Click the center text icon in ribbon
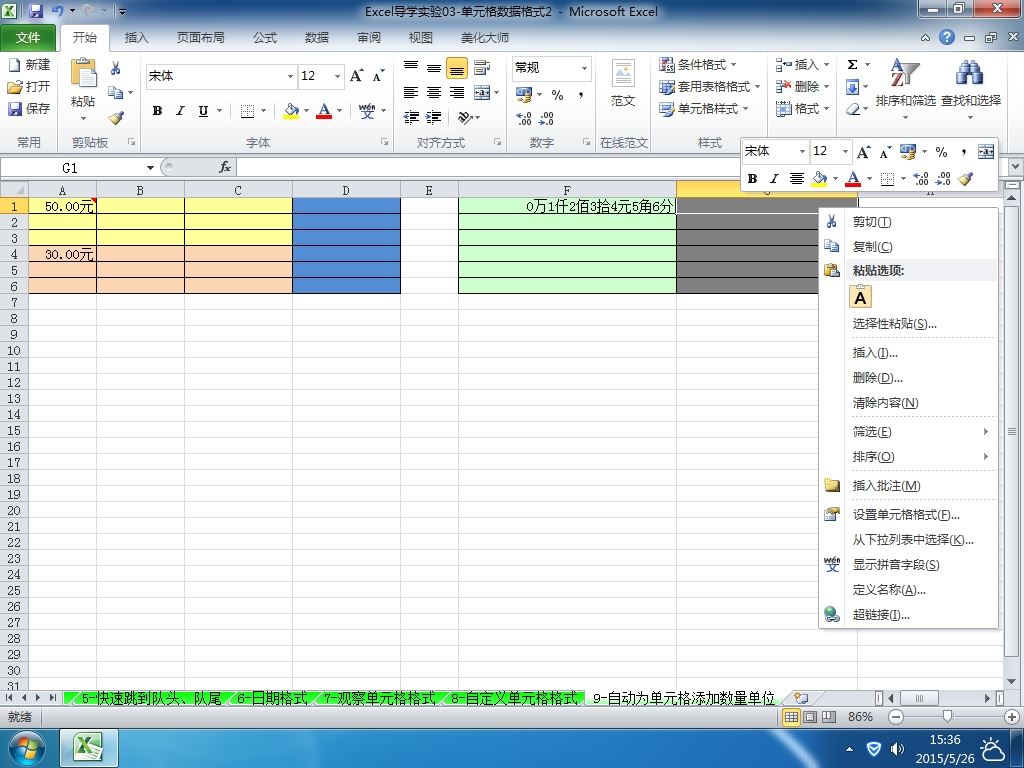The image size is (1024, 768). tap(434, 93)
